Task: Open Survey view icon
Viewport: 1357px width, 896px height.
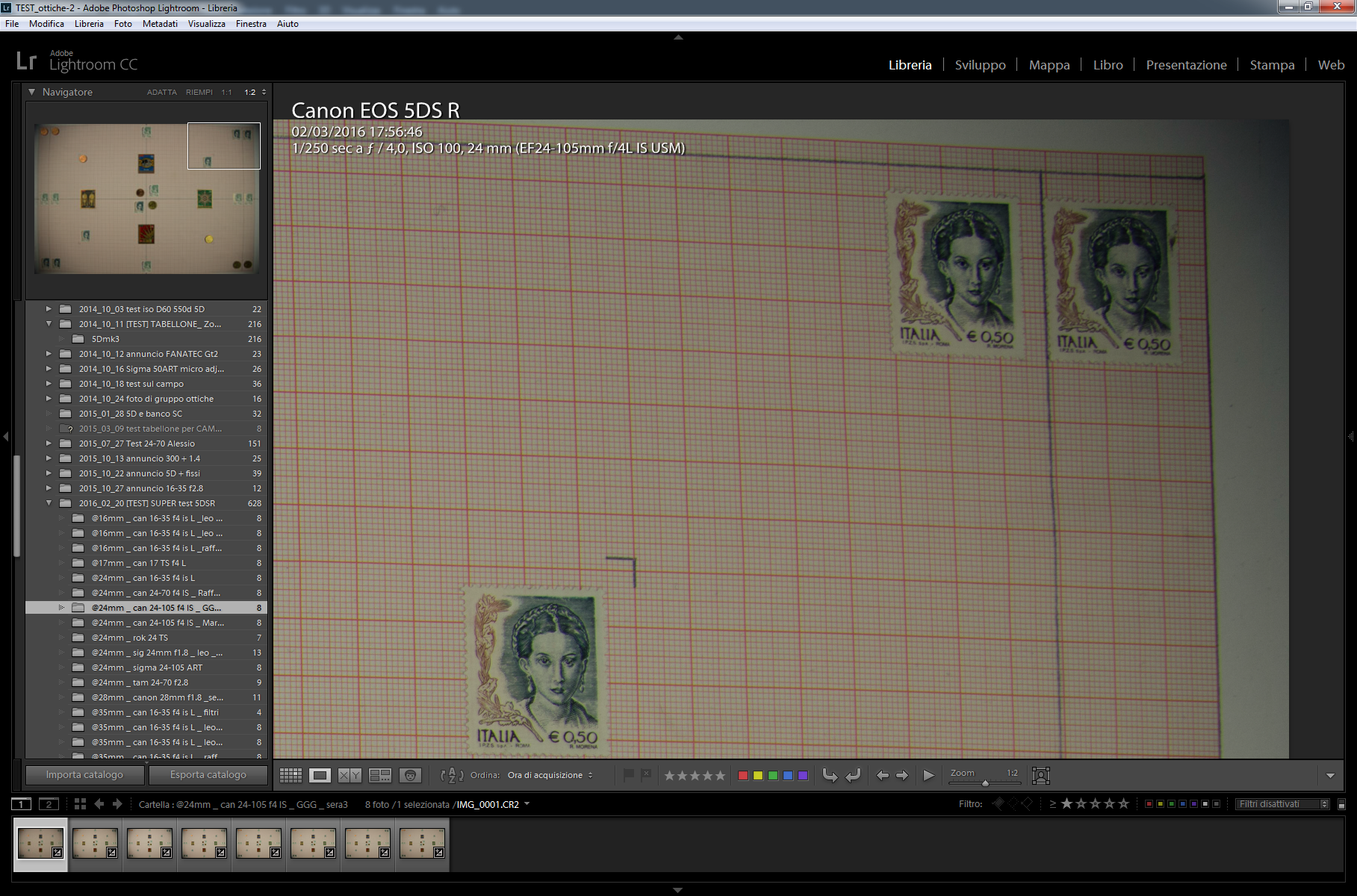Action: [380, 776]
